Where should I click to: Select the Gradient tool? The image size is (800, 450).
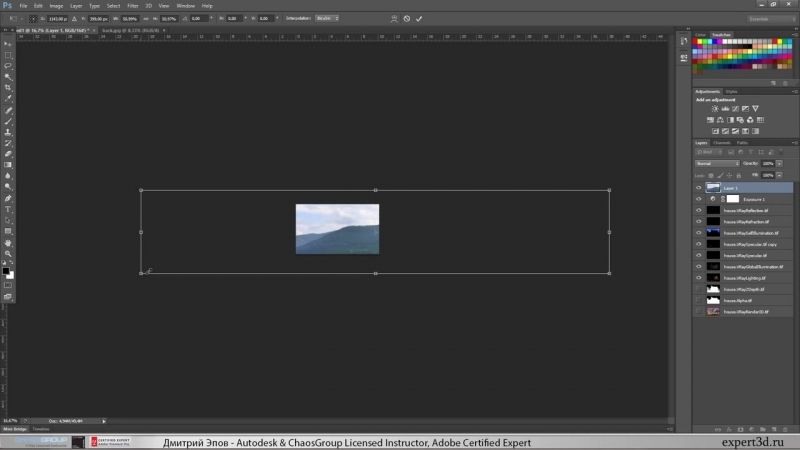[8, 165]
